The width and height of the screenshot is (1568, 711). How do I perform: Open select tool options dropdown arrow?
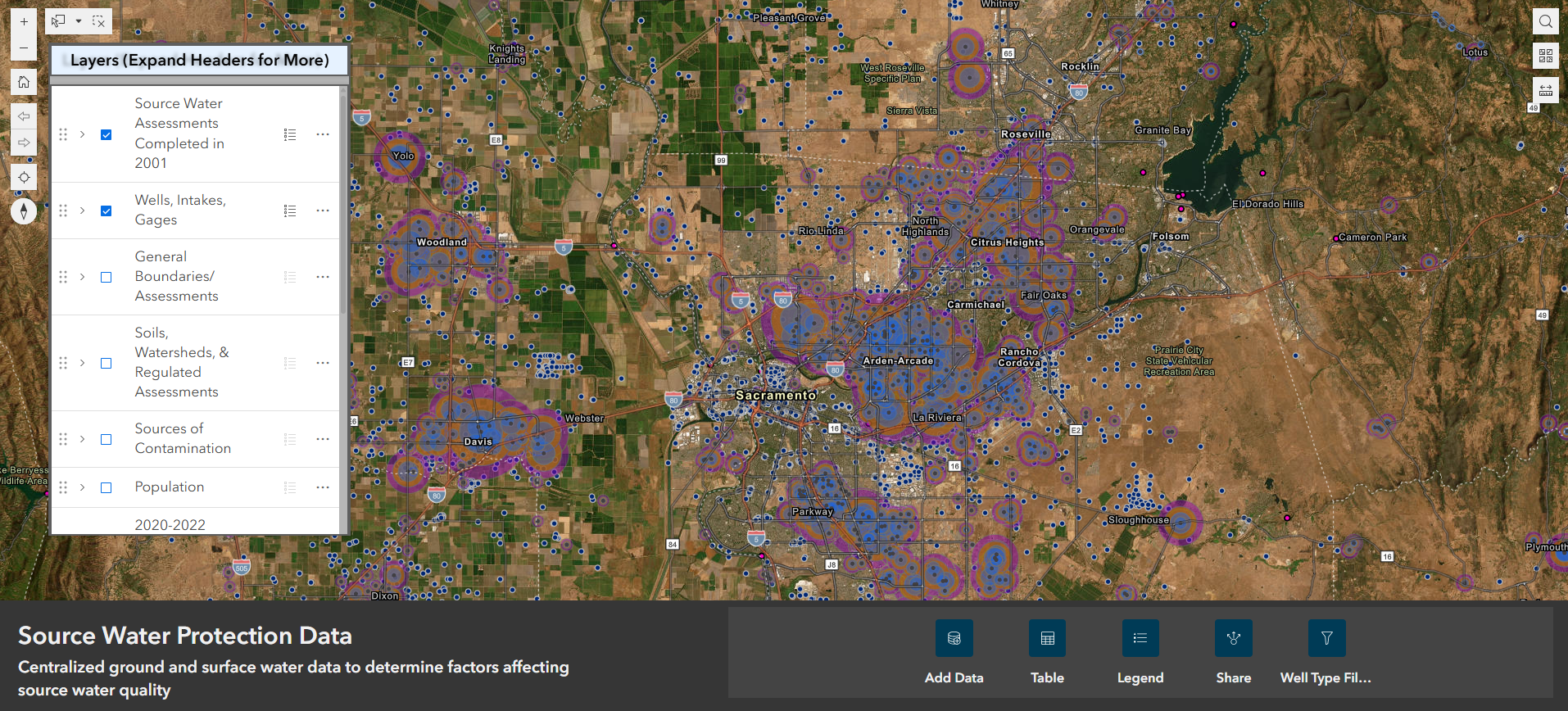(79, 21)
